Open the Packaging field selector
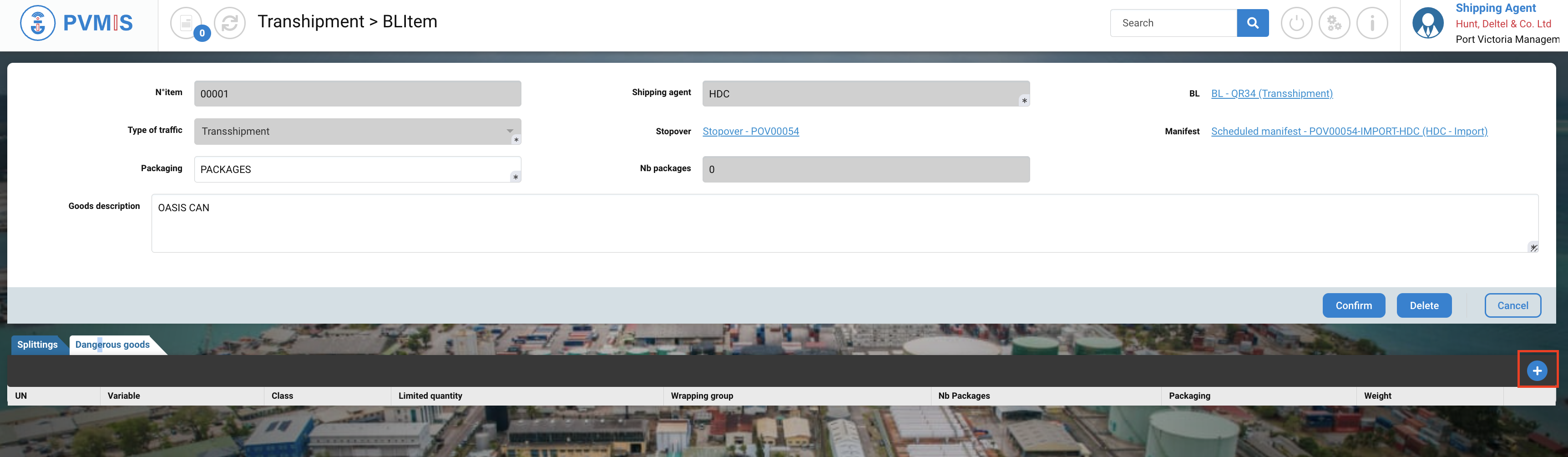The height and width of the screenshot is (457, 1568). point(515,177)
